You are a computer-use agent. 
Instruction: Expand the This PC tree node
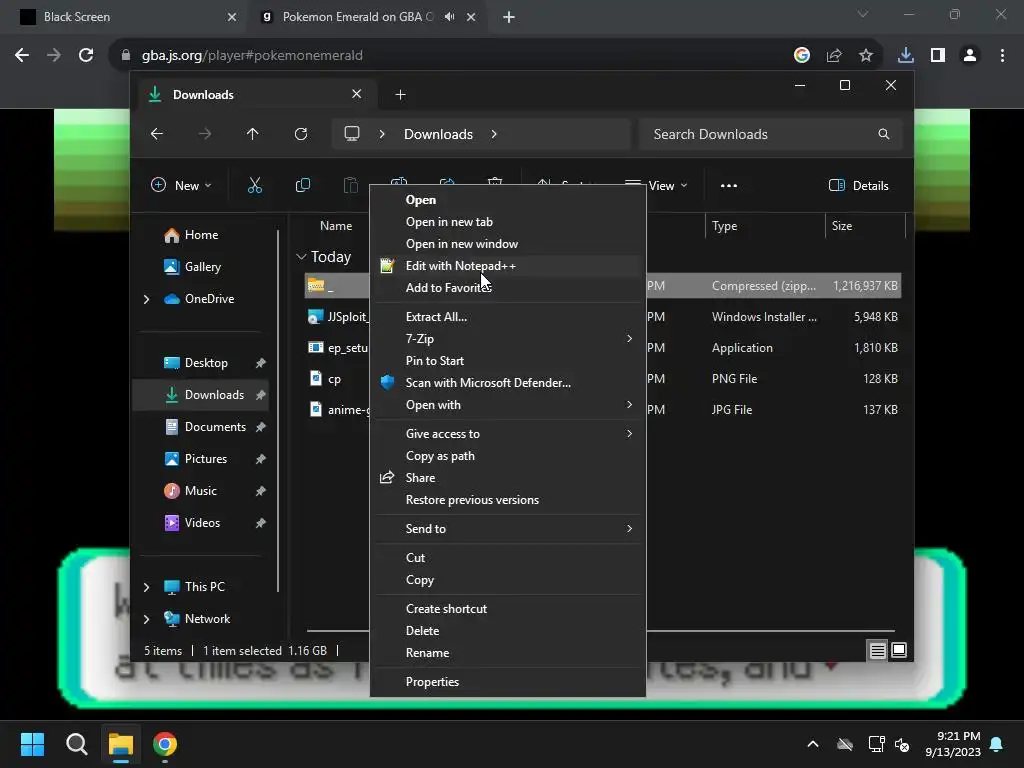tap(146, 587)
